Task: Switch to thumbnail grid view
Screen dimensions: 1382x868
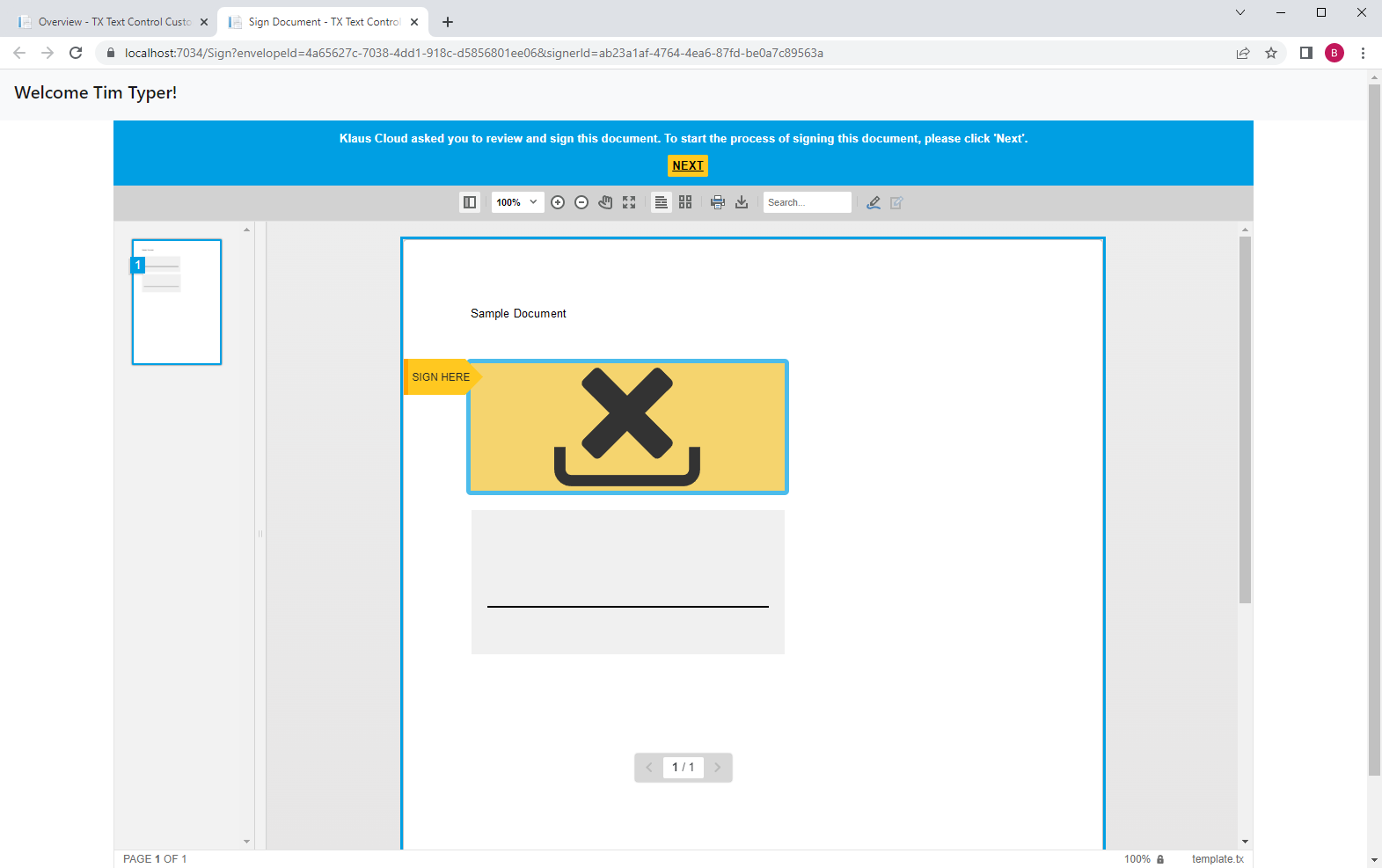Action: click(685, 202)
